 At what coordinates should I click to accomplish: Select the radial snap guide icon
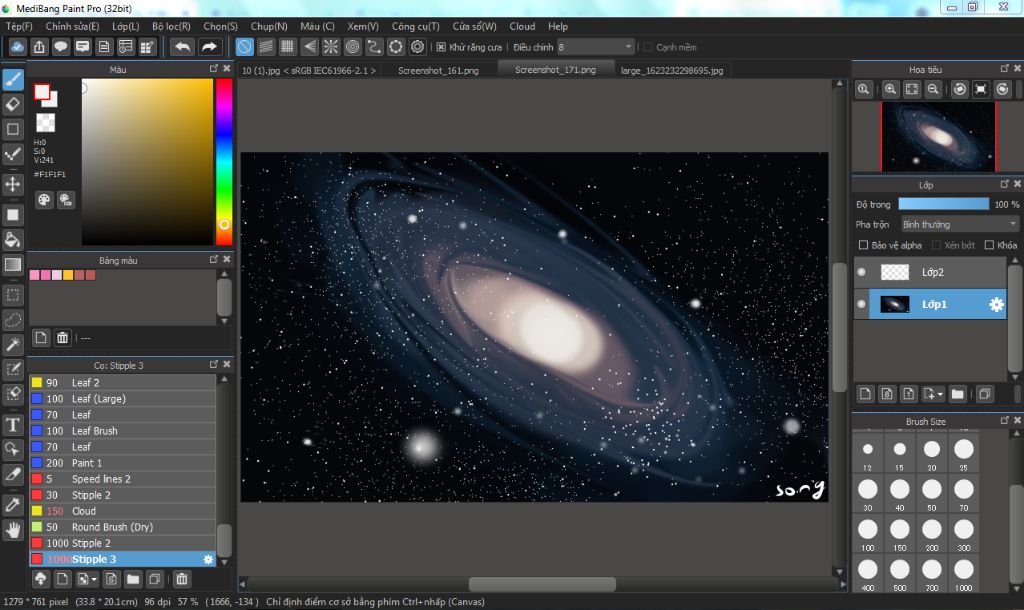click(x=331, y=47)
